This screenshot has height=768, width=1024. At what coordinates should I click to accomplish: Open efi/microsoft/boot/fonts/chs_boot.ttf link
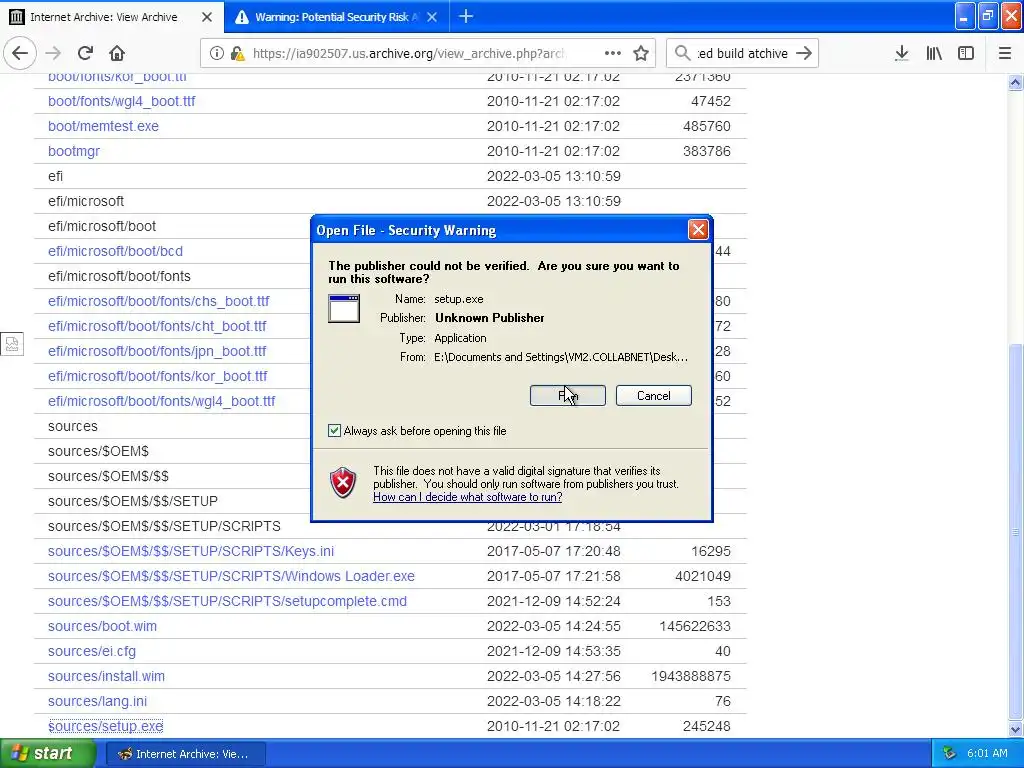click(159, 301)
